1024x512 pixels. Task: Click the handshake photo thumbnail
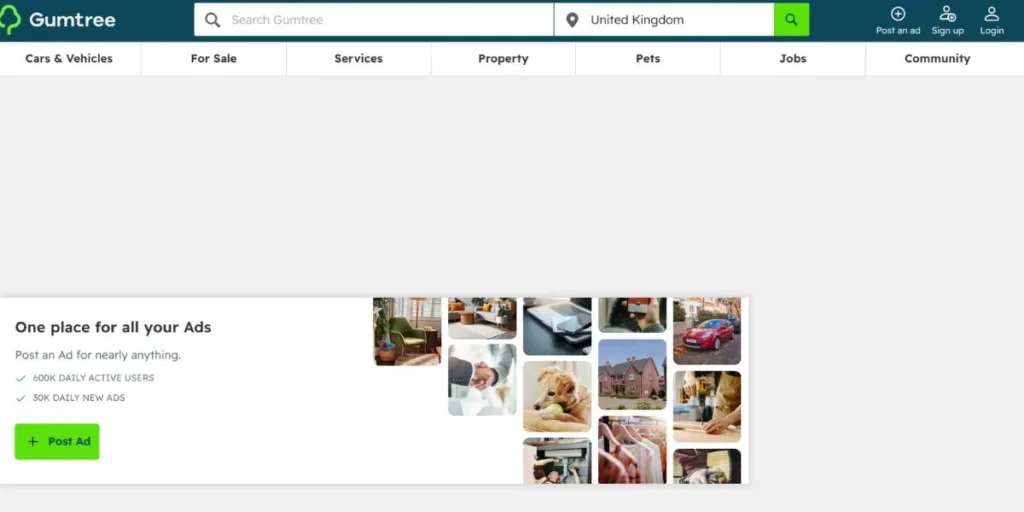[482, 379]
